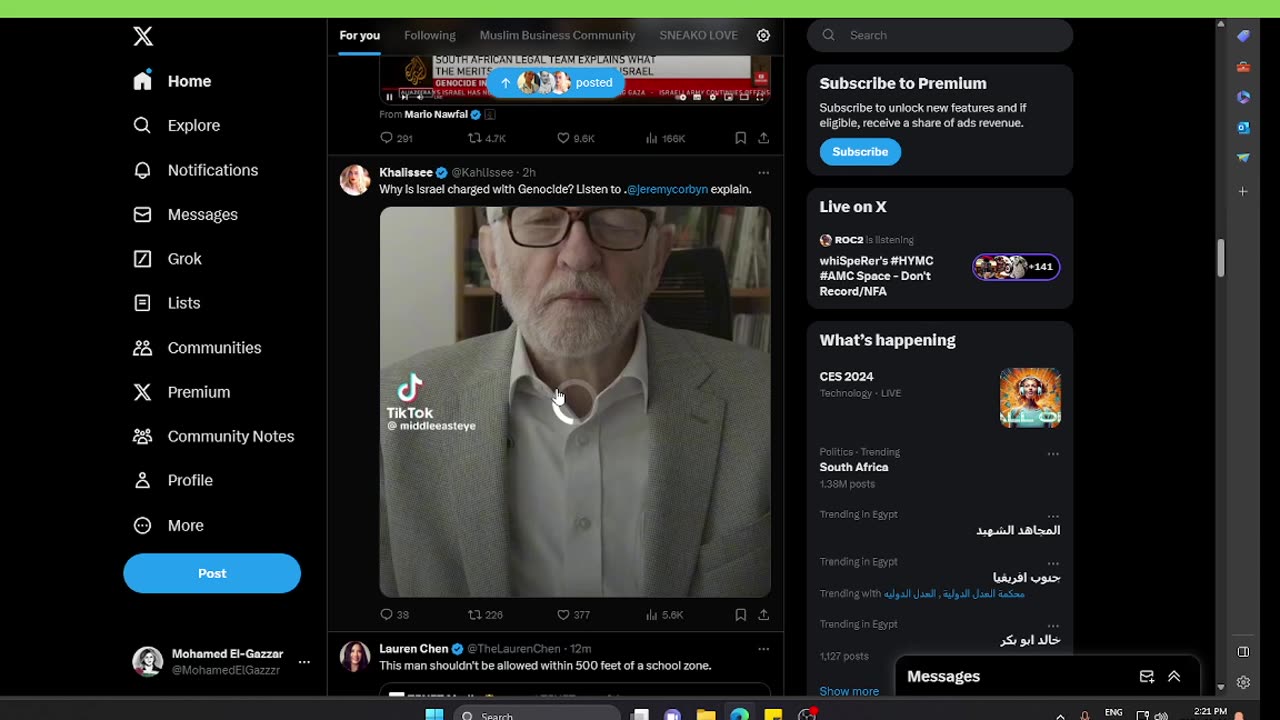
Task: Open timeline settings gear icon
Action: [x=763, y=35]
